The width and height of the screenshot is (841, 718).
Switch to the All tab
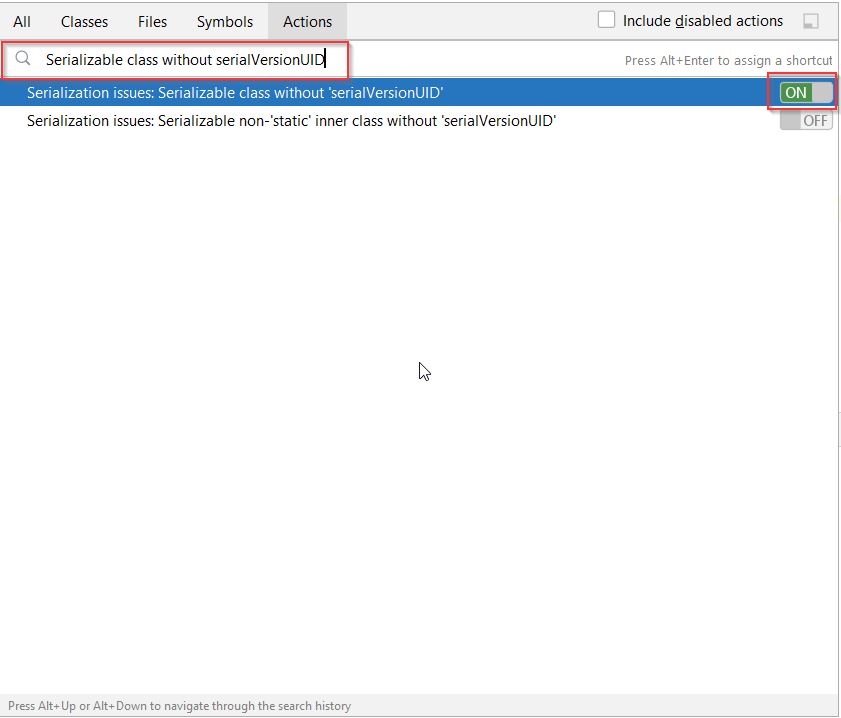coord(22,21)
